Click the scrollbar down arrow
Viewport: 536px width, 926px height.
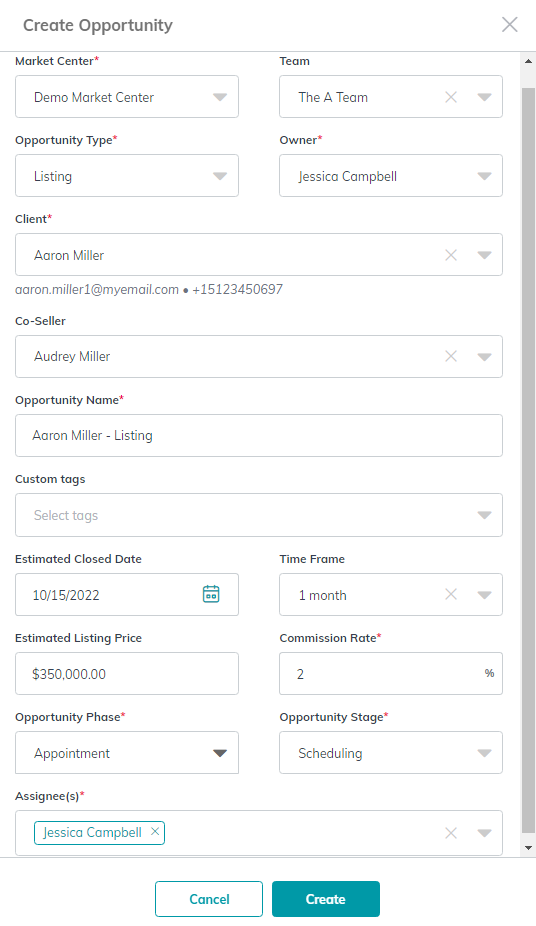pos(528,849)
